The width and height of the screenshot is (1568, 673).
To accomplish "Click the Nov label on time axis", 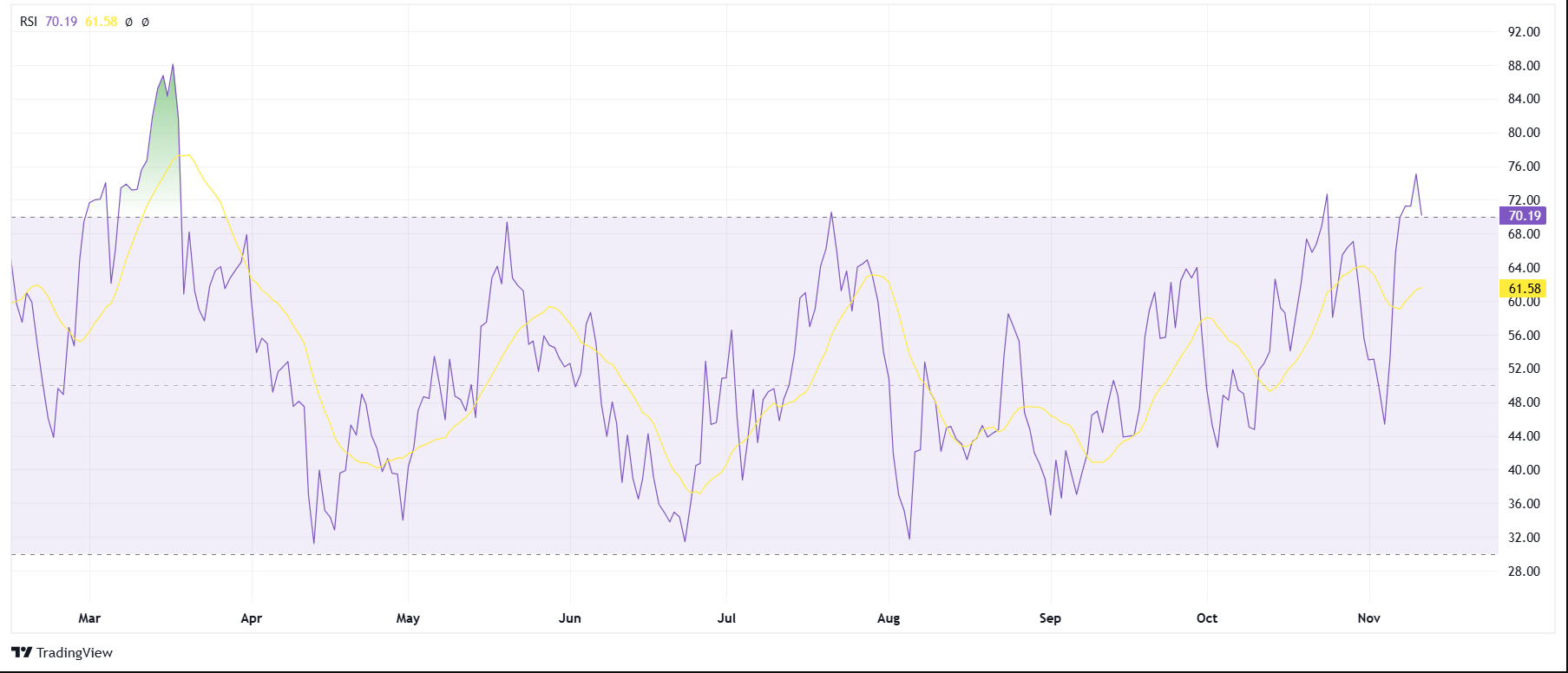I will tap(1368, 618).
